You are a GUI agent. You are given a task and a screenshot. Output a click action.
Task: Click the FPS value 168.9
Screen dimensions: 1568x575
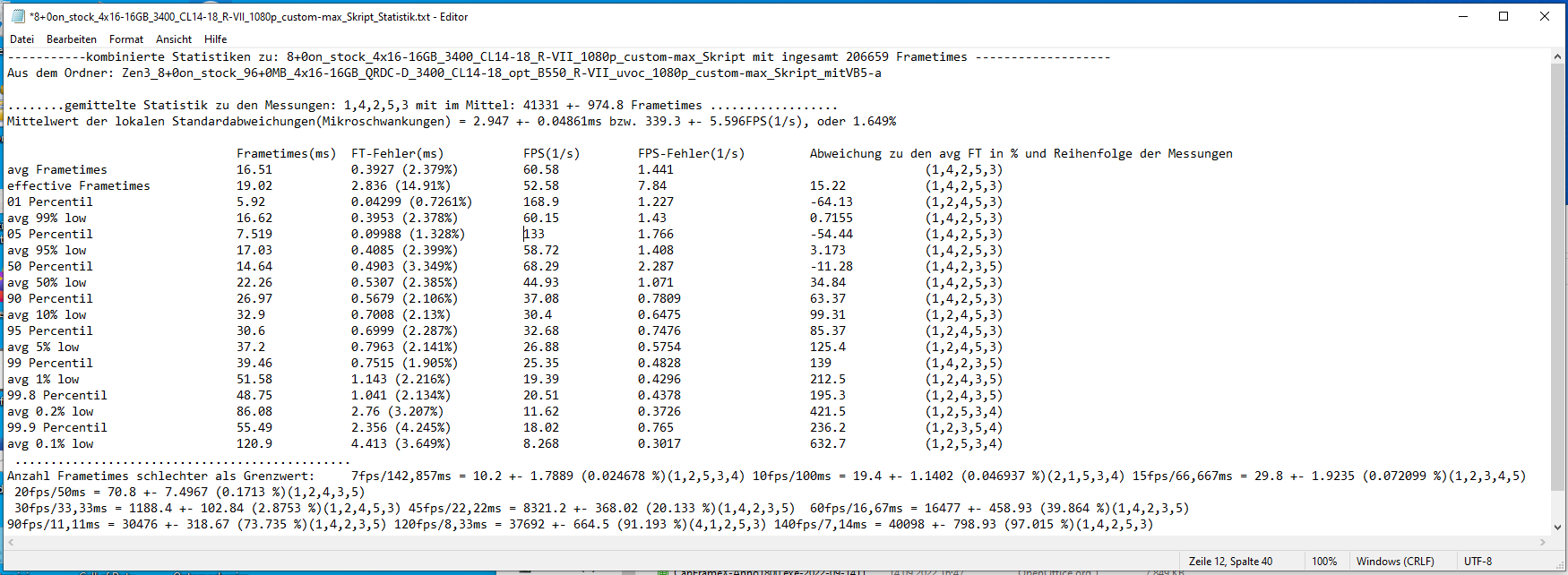[x=541, y=202]
